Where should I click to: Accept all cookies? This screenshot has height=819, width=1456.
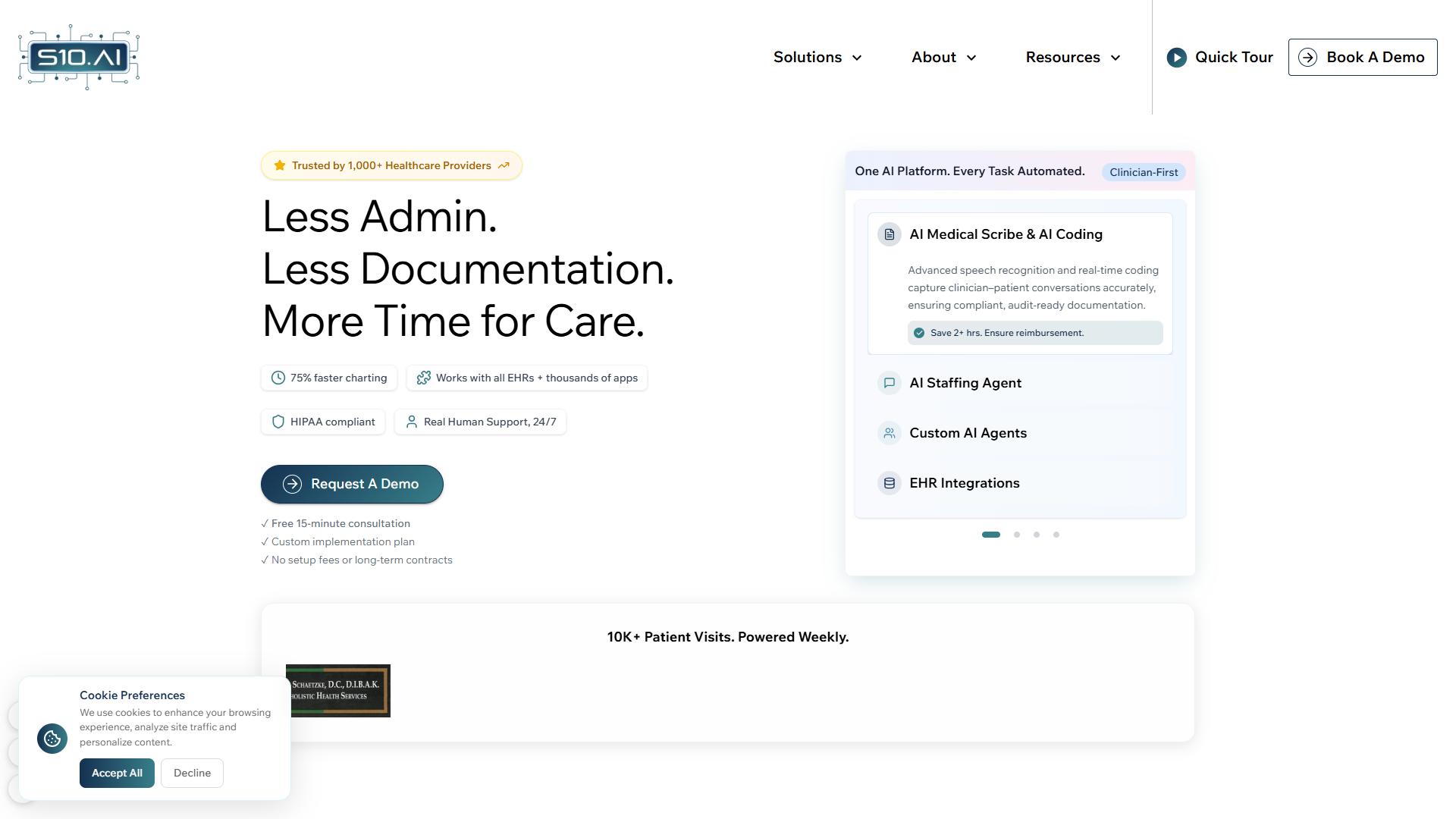tap(117, 773)
